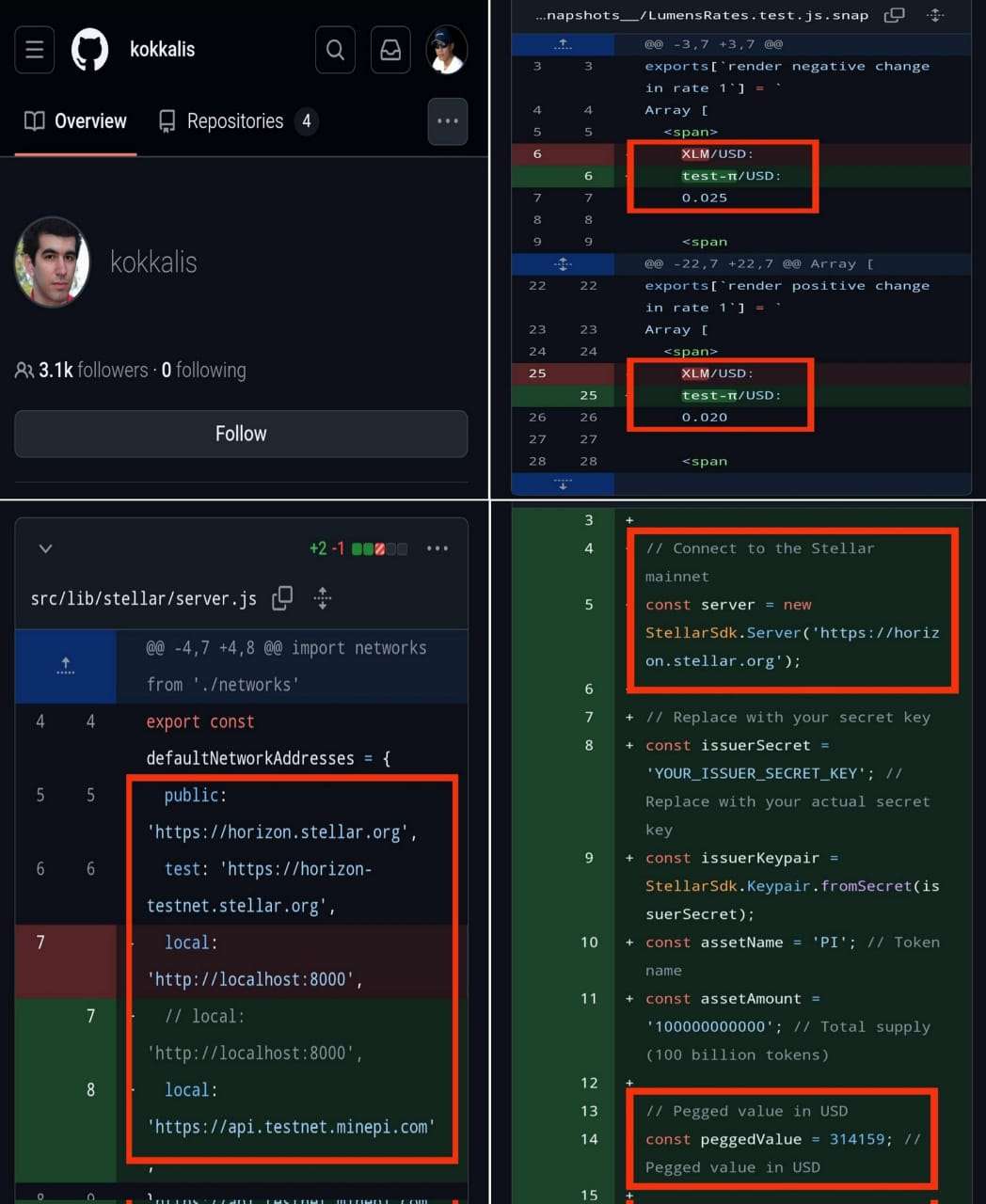The height and width of the screenshot is (1204, 986).
Task: Click the GitHub logo icon
Action: pos(90,49)
